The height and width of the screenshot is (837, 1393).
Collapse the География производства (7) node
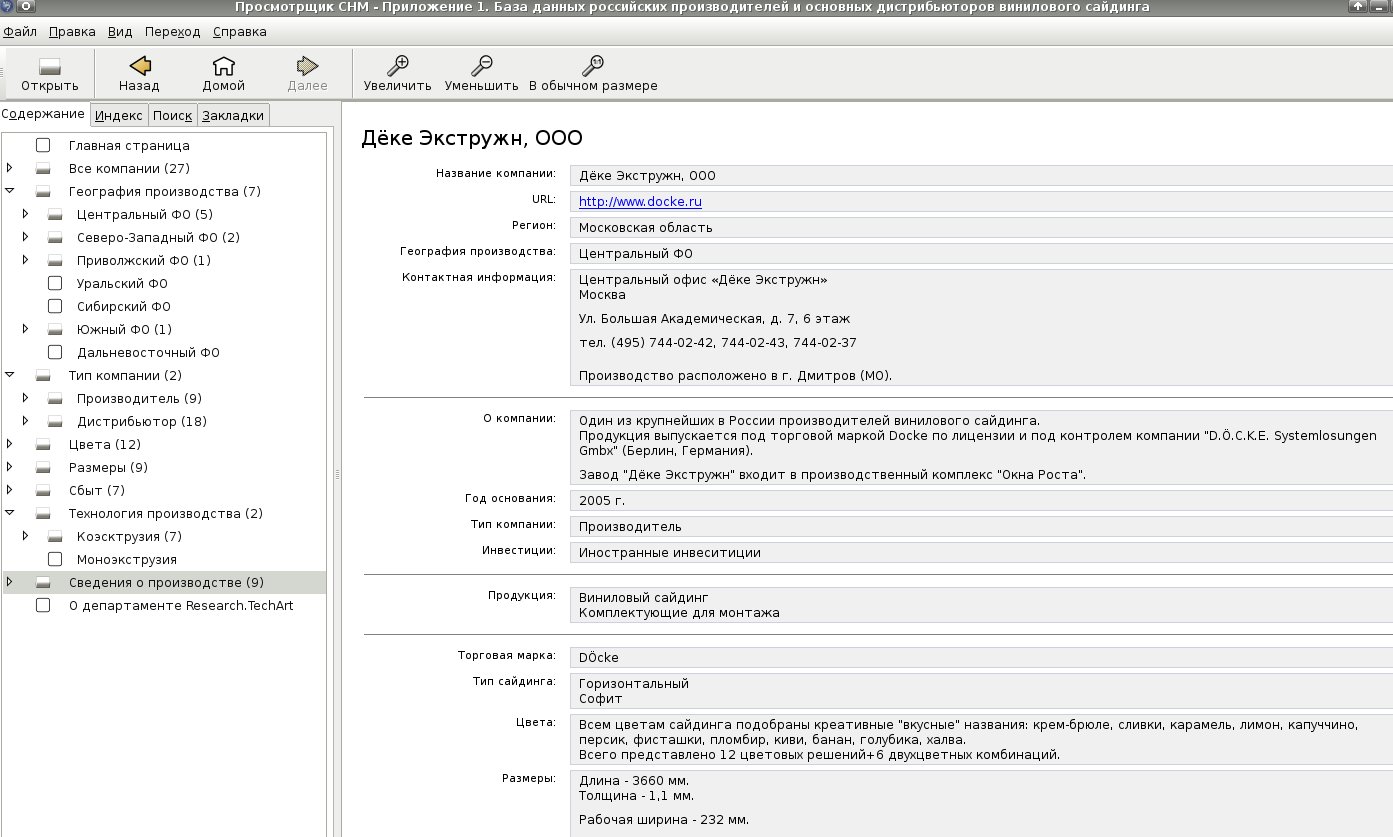tap(9, 191)
